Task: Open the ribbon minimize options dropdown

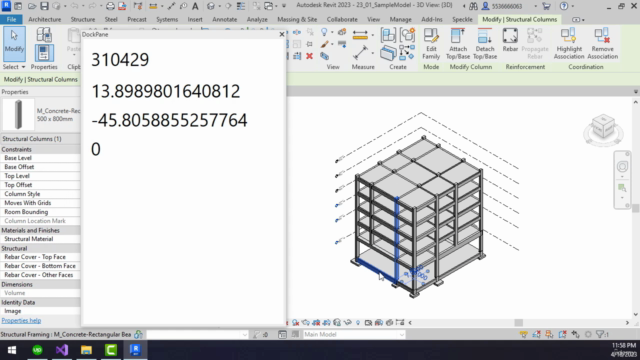Action: pyautogui.click(x=583, y=20)
